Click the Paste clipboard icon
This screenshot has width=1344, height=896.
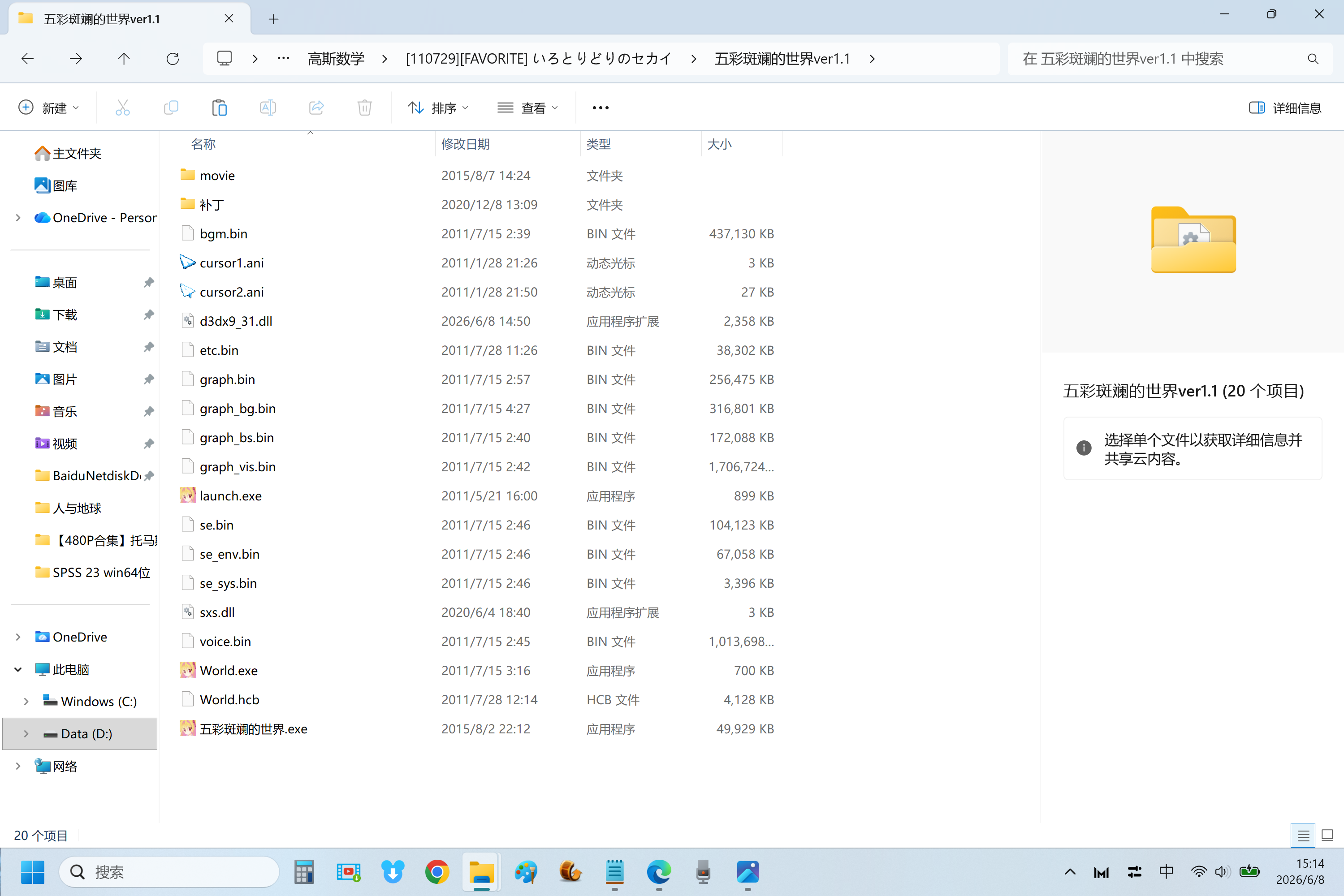tap(220, 108)
